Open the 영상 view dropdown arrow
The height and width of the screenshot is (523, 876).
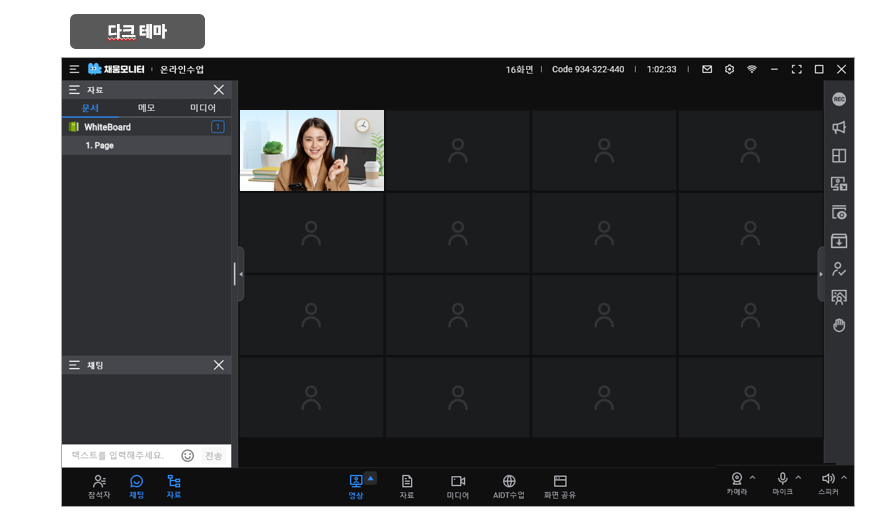click(371, 478)
